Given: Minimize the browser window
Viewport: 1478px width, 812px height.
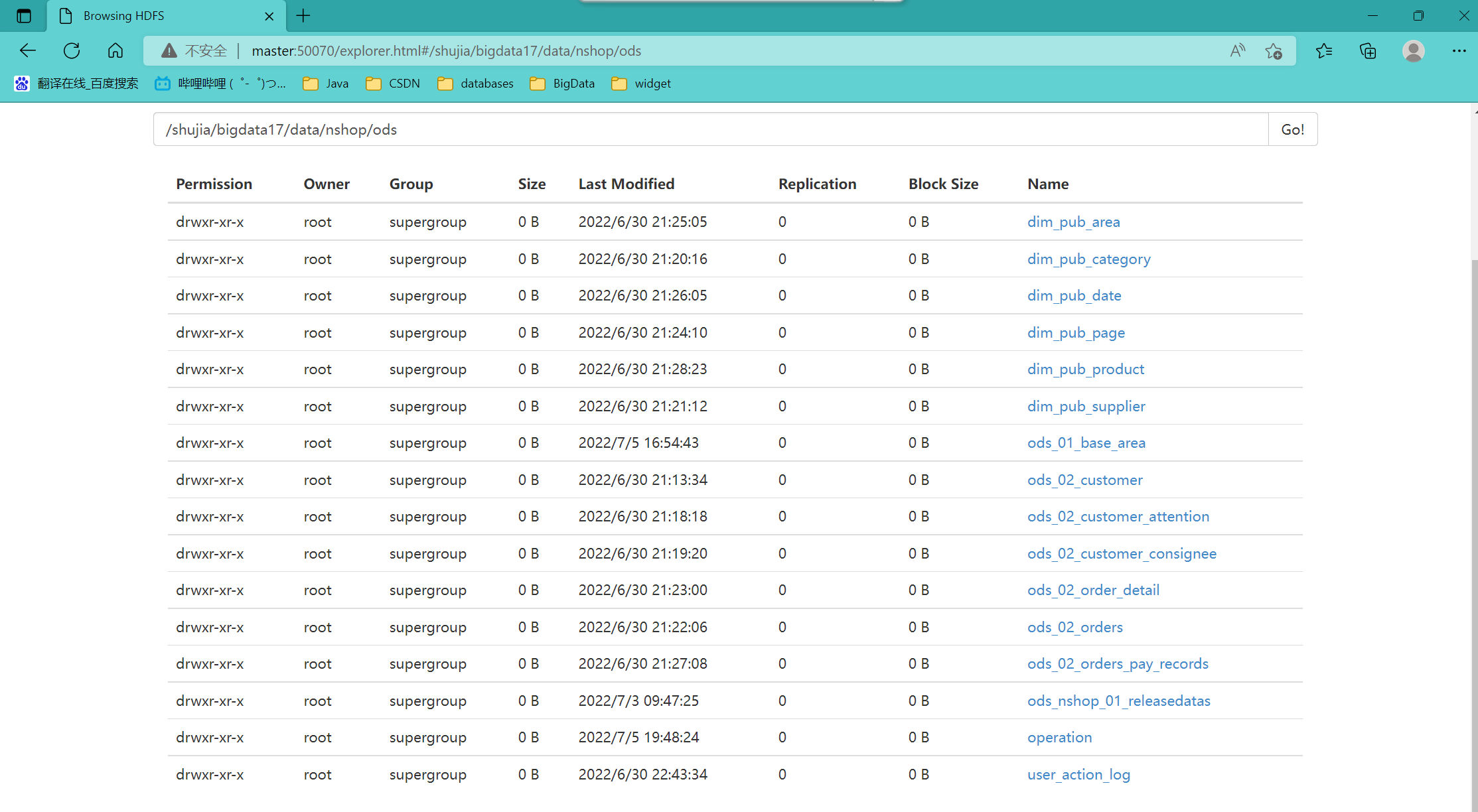Looking at the screenshot, I should [x=1372, y=16].
